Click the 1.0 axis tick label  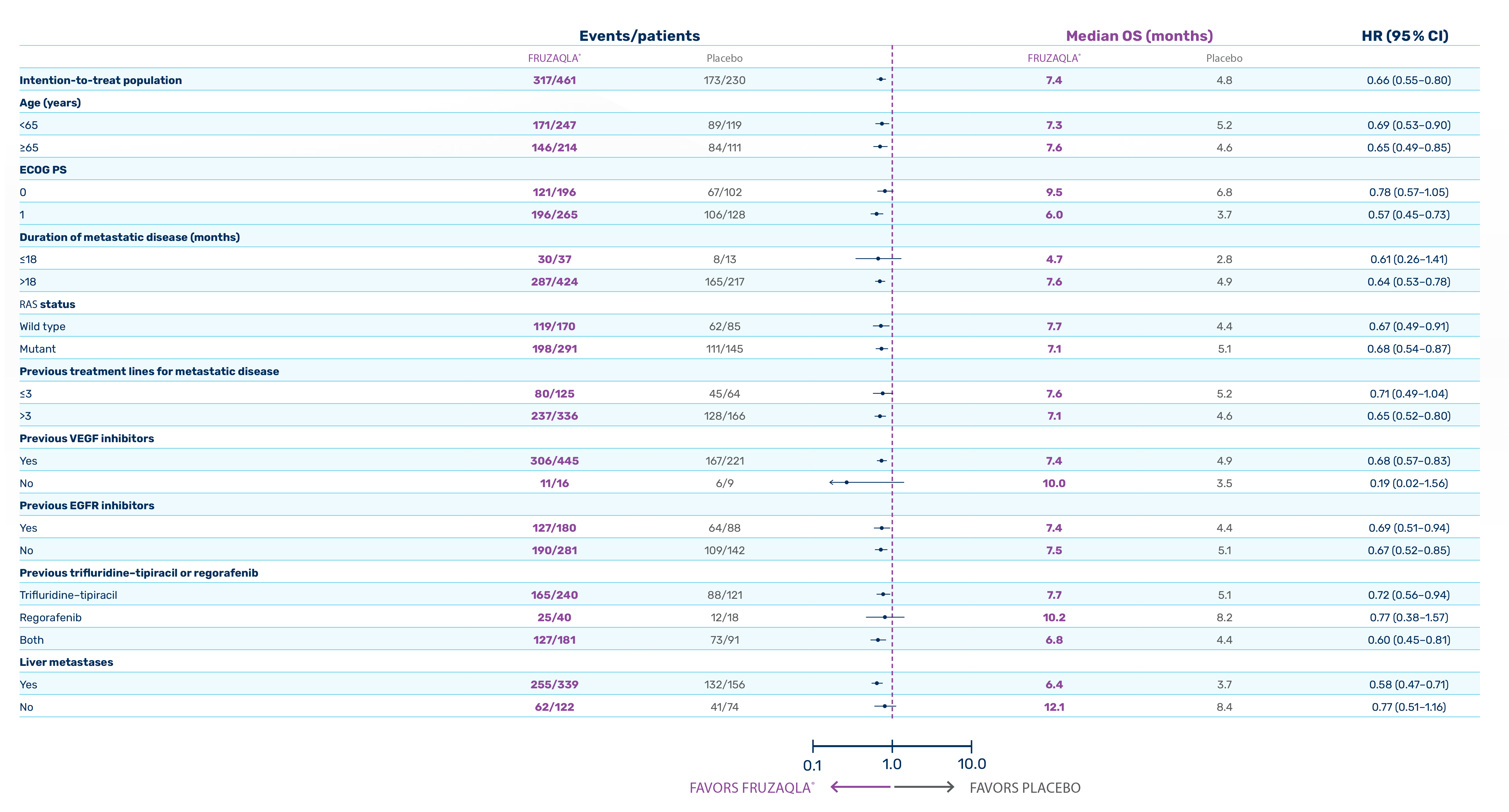coord(892,764)
